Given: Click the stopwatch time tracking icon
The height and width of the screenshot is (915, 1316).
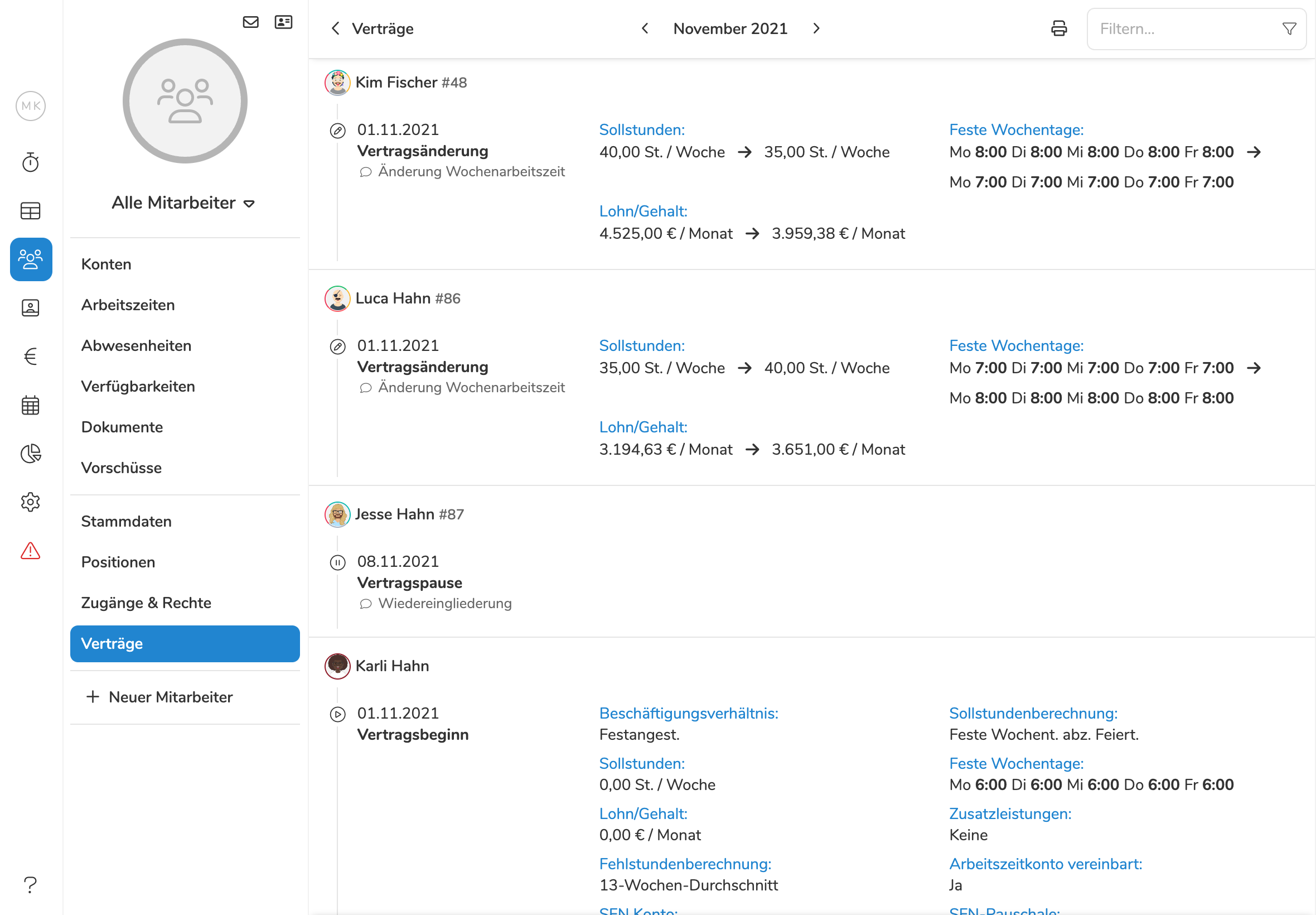Looking at the screenshot, I should click(30, 162).
